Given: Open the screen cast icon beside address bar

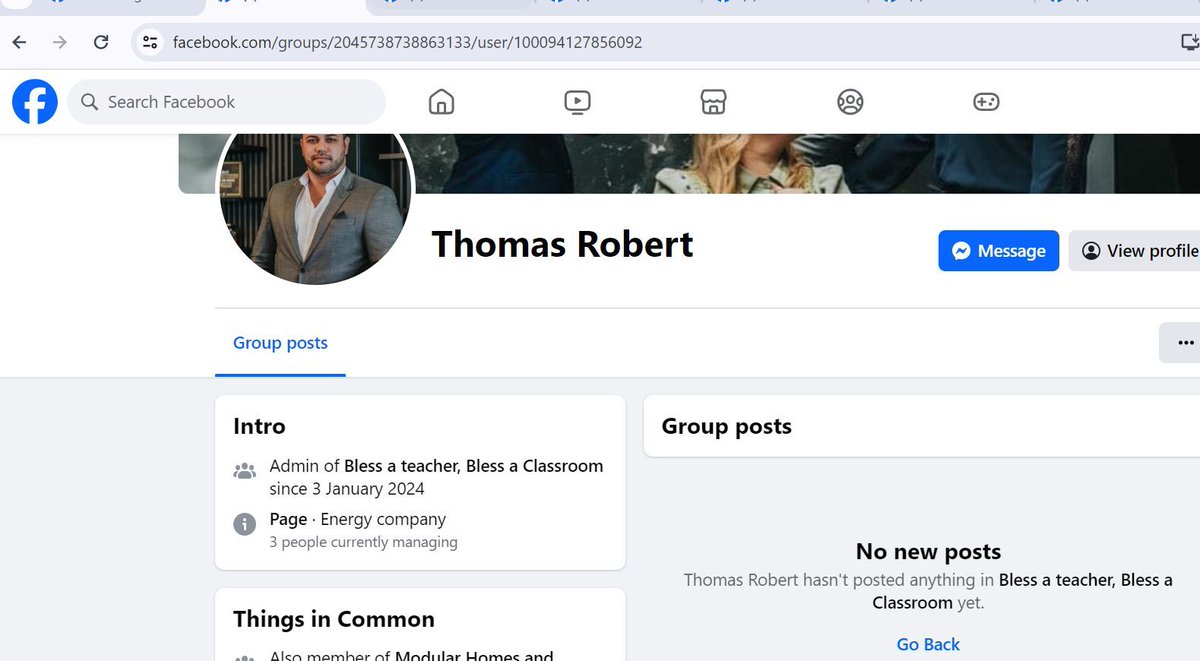Looking at the screenshot, I should click(x=1189, y=42).
